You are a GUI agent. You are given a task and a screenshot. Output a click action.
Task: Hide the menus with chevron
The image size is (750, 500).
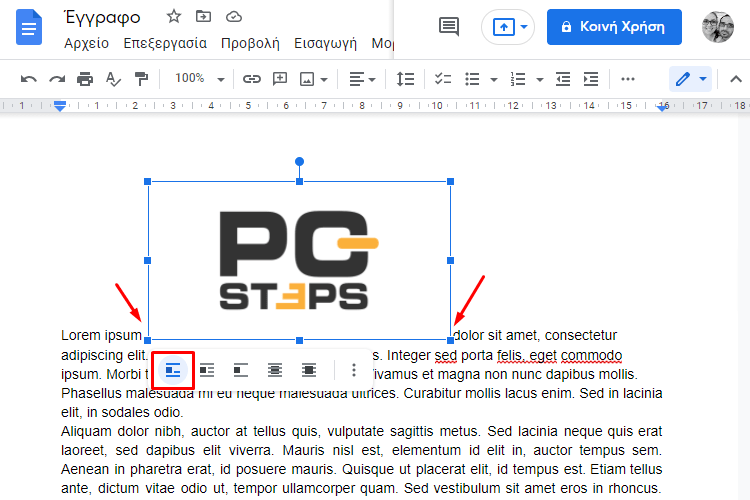(736, 79)
